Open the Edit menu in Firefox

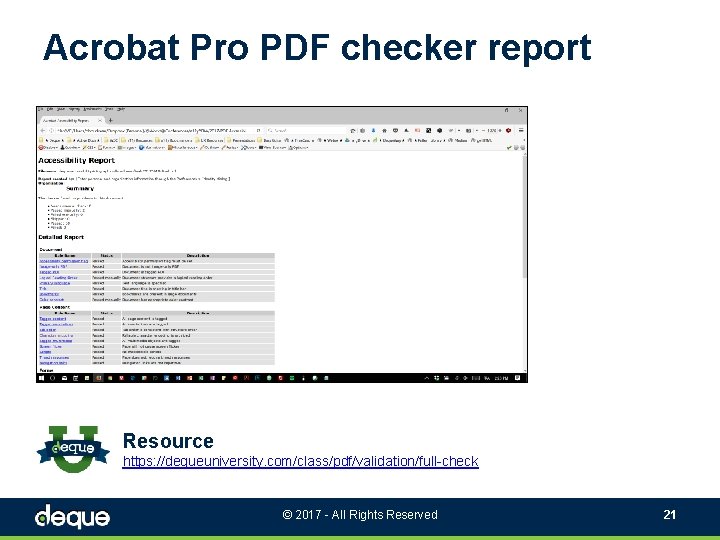point(50,109)
